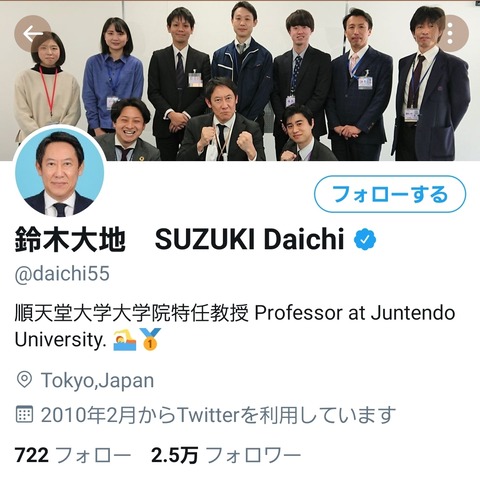This screenshot has height=487, width=480.
Task: Open the 722 フォロー following list
Action: (73, 455)
